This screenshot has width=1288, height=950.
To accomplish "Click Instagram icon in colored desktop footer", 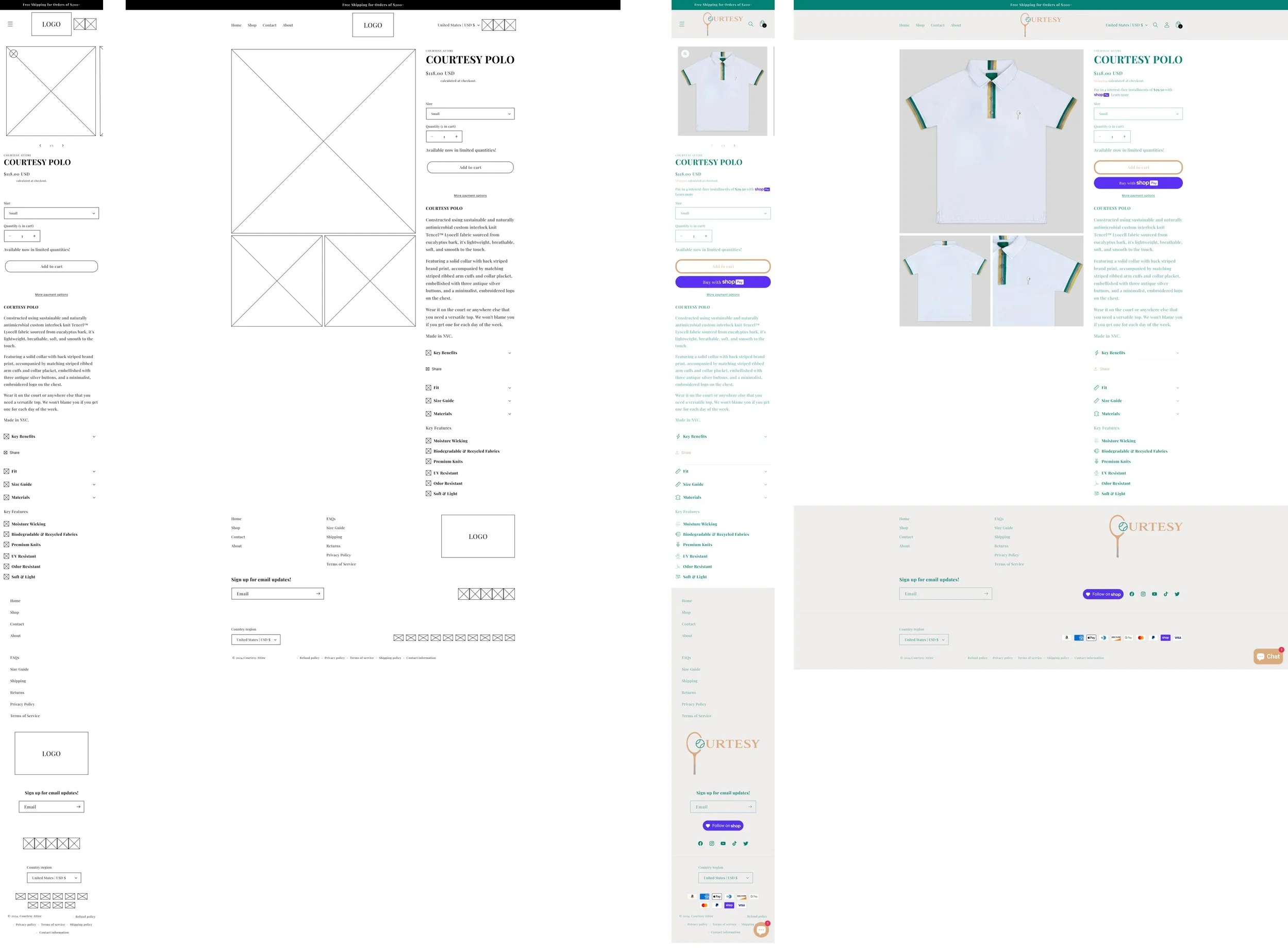I will point(1143,594).
